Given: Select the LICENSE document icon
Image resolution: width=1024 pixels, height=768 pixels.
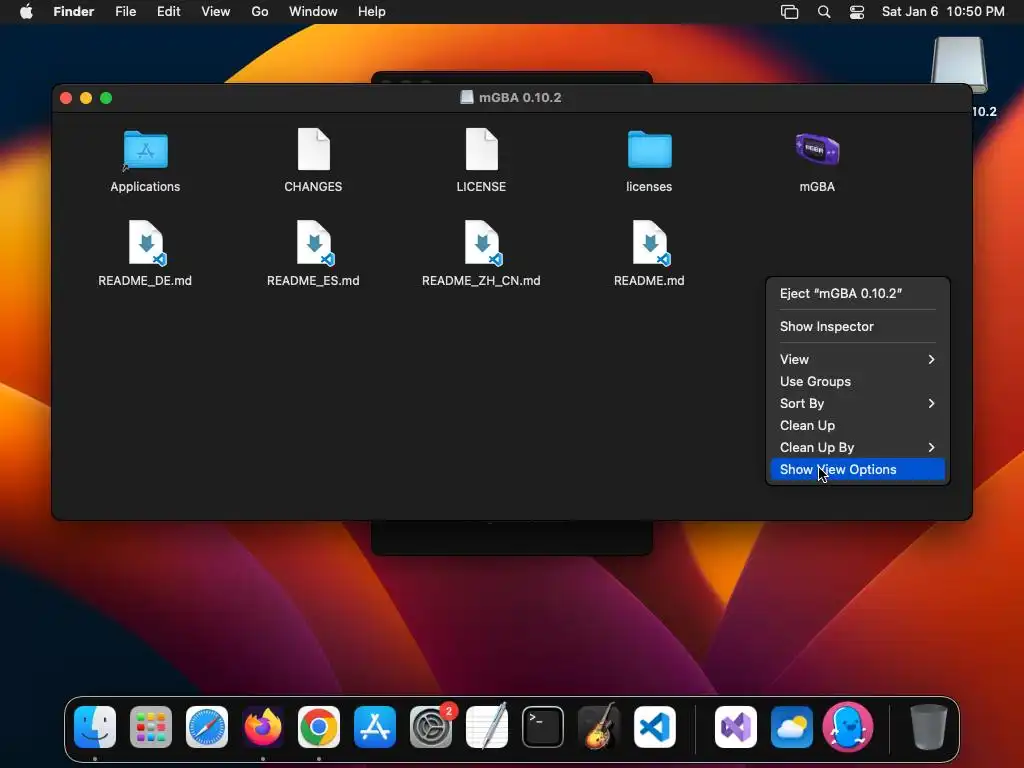Looking at the screenshot, I should pyautogui.click(x=481, y=149).
